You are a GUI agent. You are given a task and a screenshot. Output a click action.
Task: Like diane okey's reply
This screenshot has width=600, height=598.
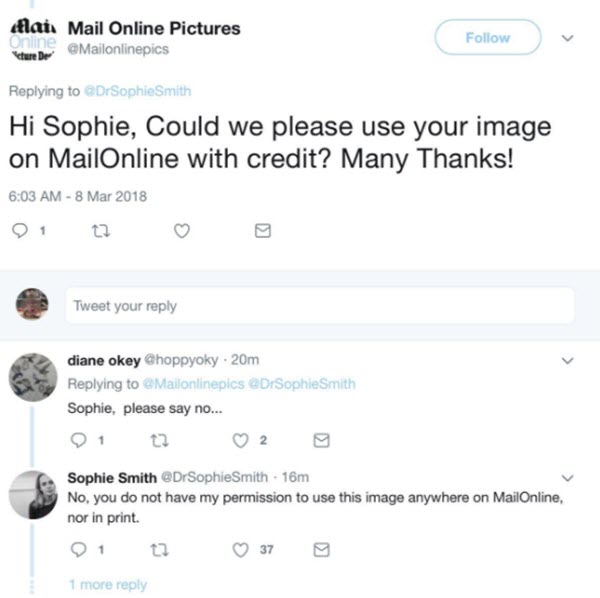click(x=240, y=439)
